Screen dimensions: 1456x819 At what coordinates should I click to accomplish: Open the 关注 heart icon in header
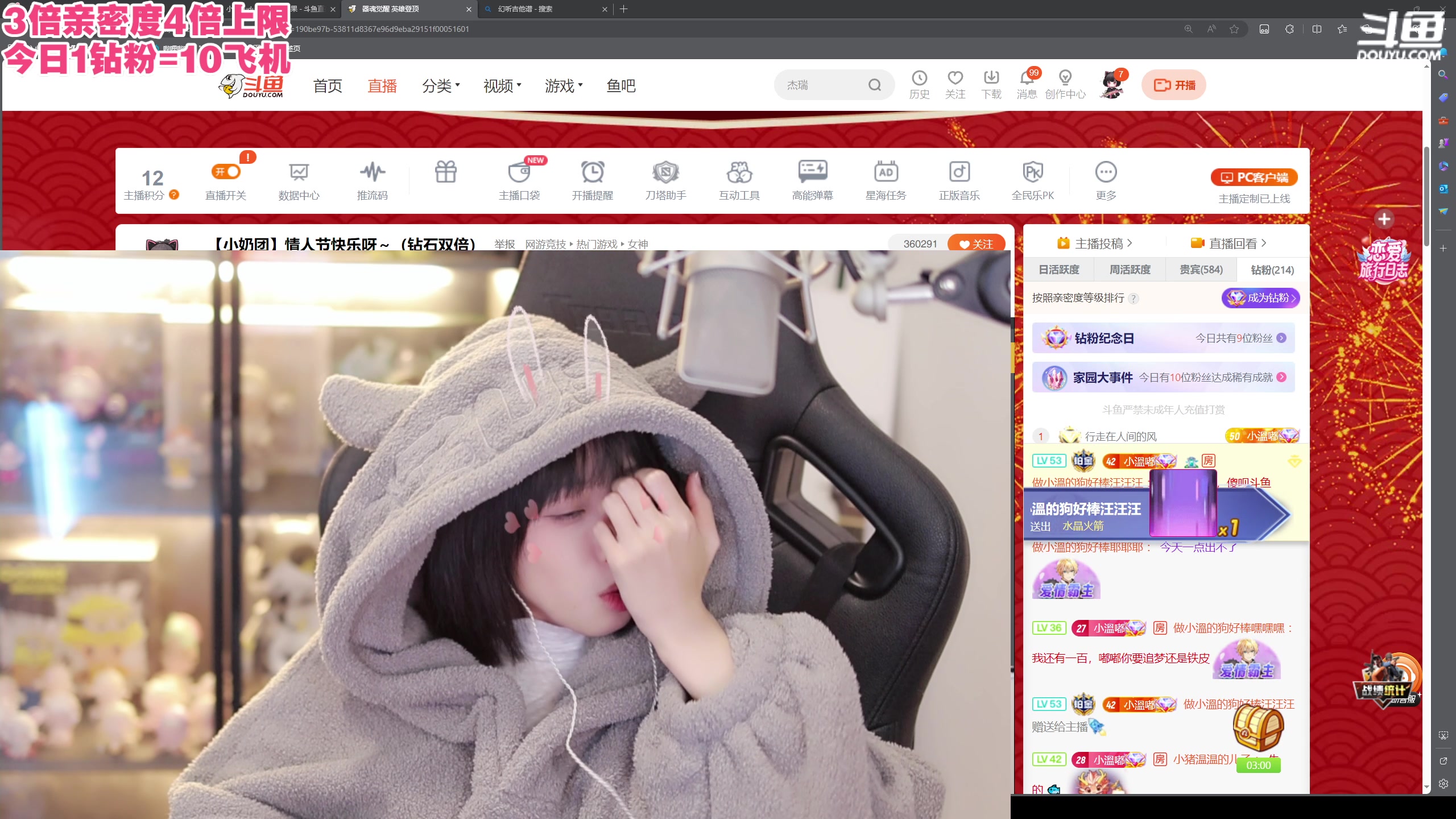pos(955,84)
